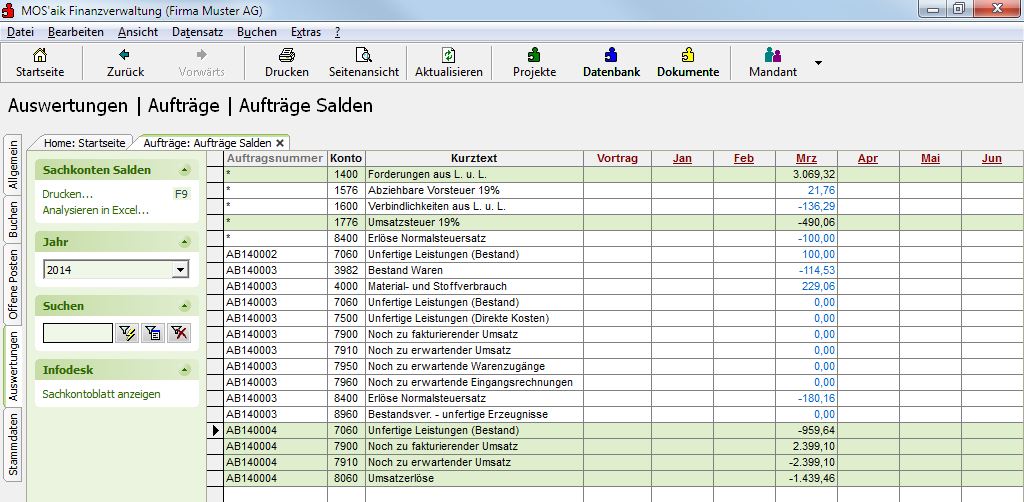1024x502 pixels.
Task: Click account number 7910 for AB140004
Action: [346, 462]
